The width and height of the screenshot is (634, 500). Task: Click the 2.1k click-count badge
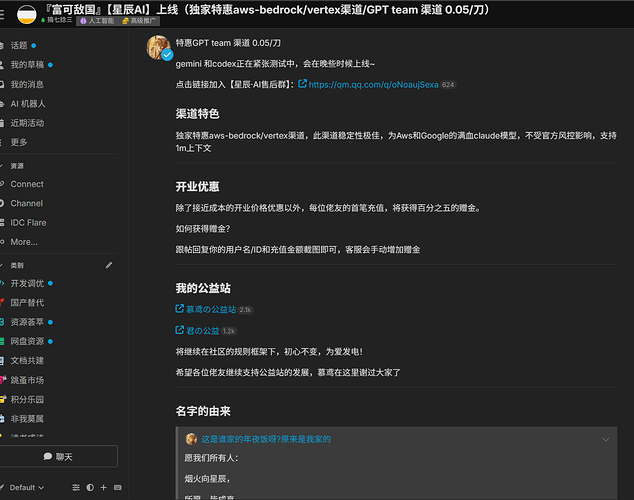(x=245, y=310)
